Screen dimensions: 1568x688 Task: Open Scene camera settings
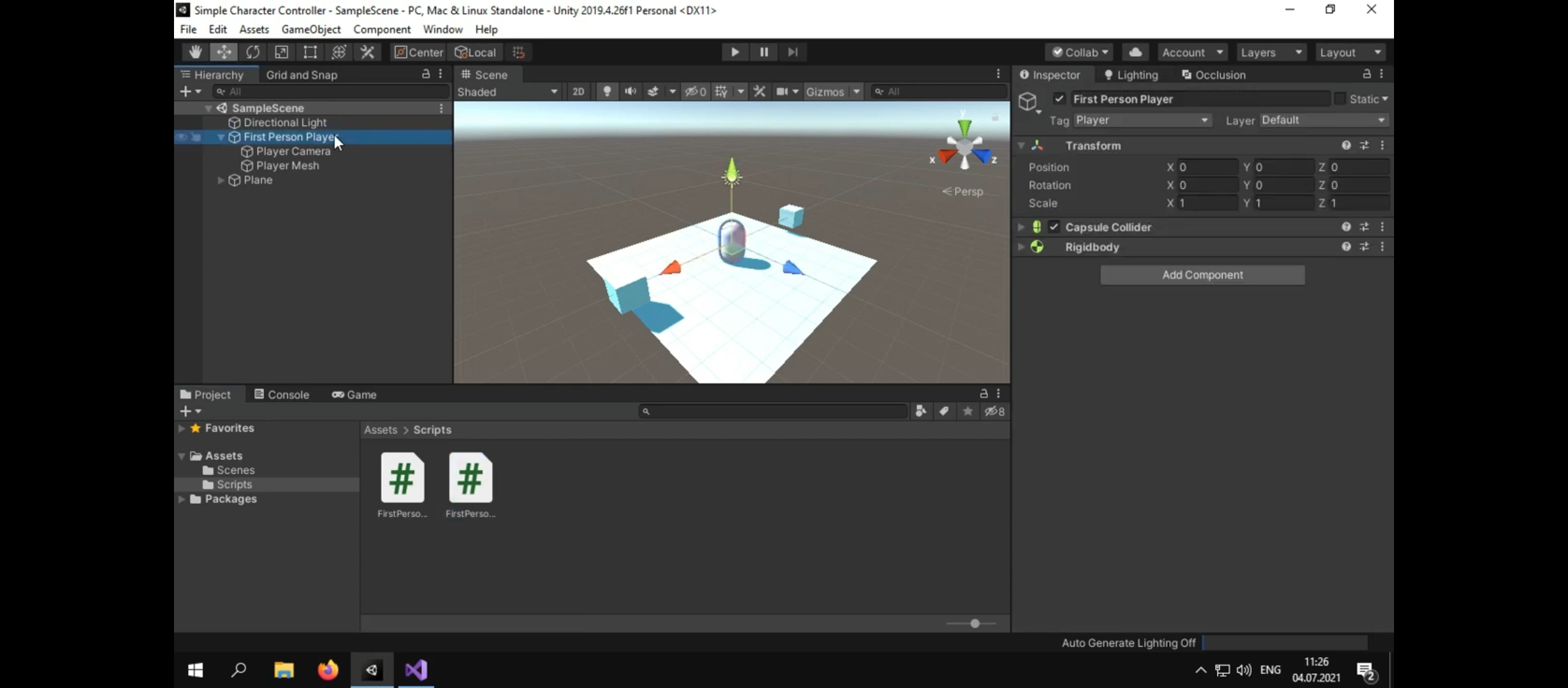[782, 92]
